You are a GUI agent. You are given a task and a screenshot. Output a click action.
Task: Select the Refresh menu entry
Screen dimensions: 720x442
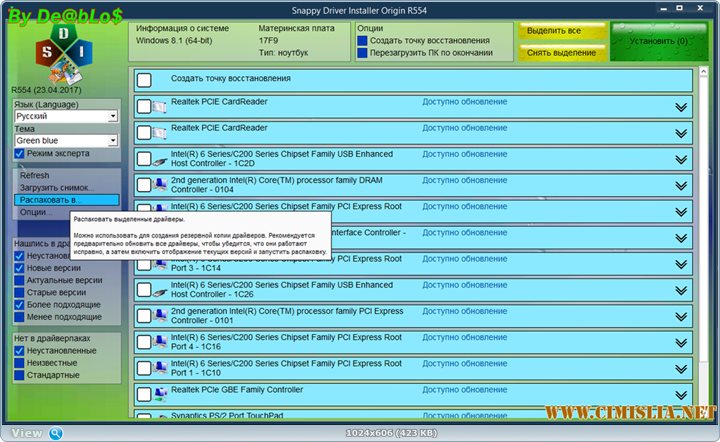point(35,175)
